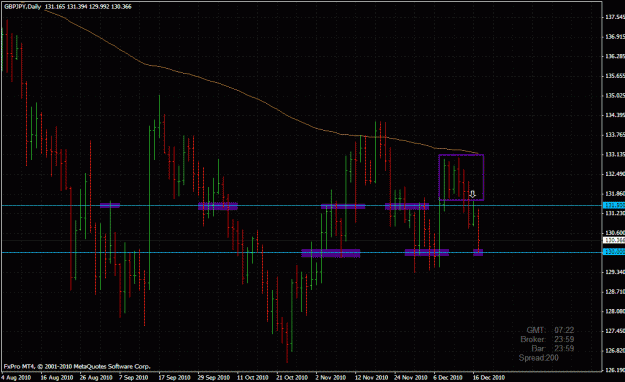Select the lower cyan horizontal support line
Image resolution: width=625 pixels, height=382 pixels.
tap(301, 252)
